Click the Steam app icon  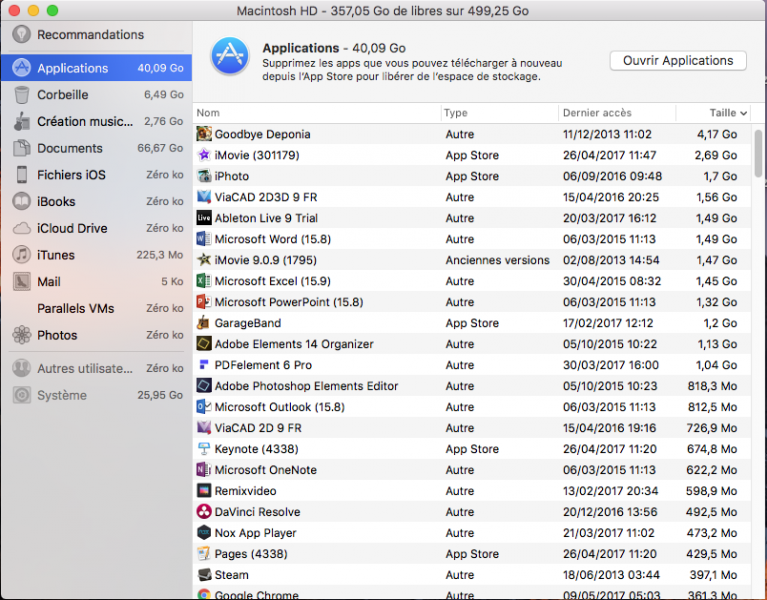pos(204,575)
